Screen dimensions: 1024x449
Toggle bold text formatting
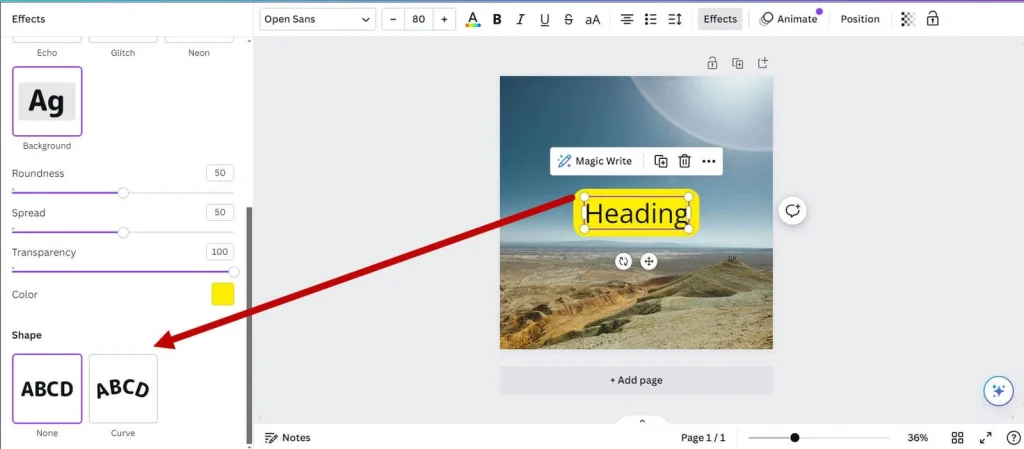click(x=497, y=19)
